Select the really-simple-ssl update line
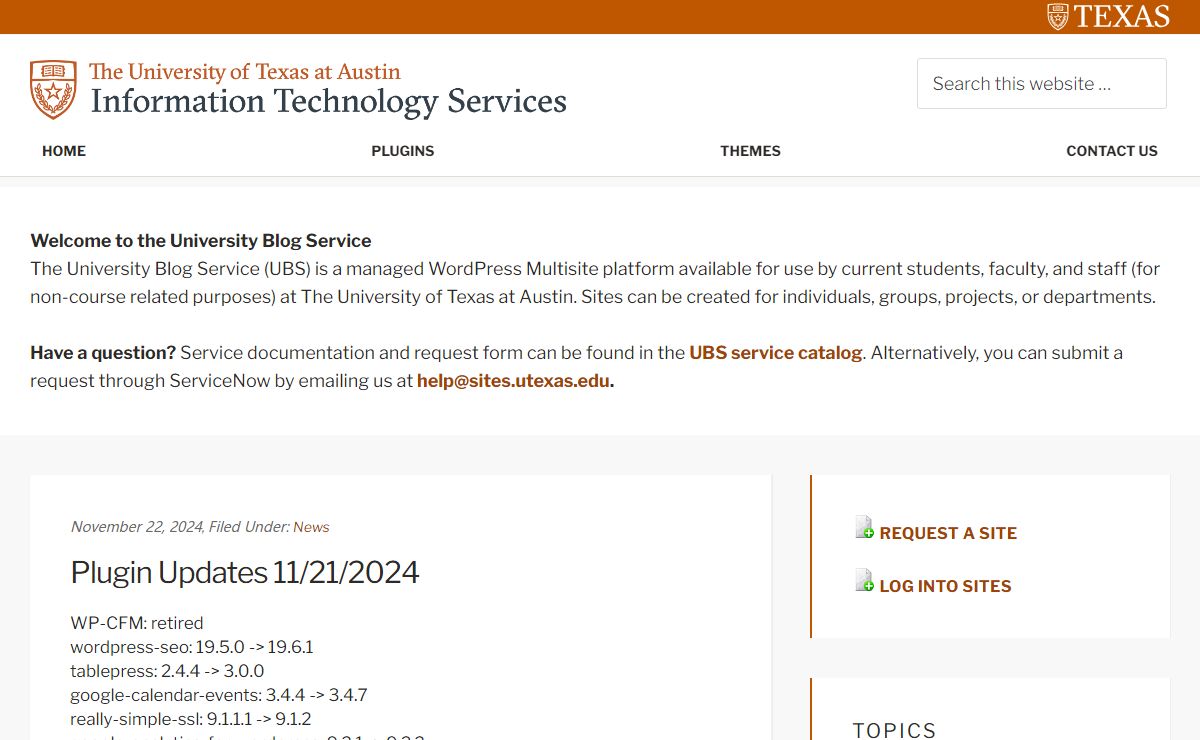Image resolution: width=1200 pixels, height=740 pixels. [x=191, y=719]
